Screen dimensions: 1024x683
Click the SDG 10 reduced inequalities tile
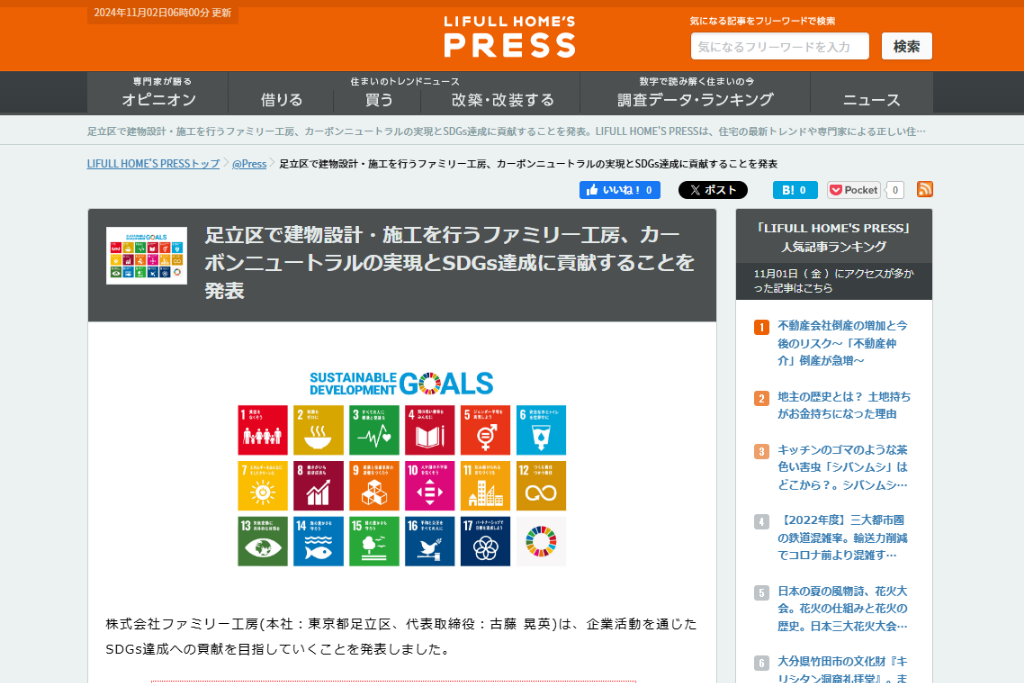[430, 486]
